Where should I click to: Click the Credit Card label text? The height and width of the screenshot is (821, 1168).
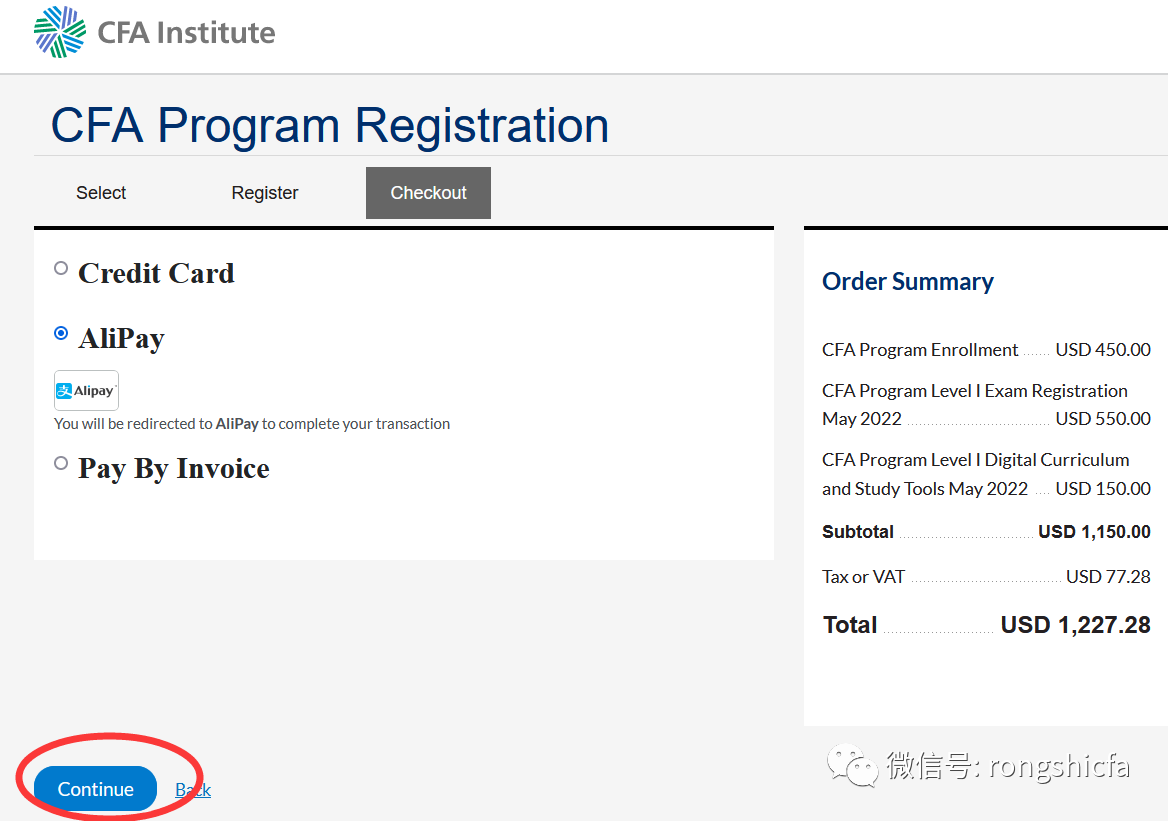click(156, 273)
